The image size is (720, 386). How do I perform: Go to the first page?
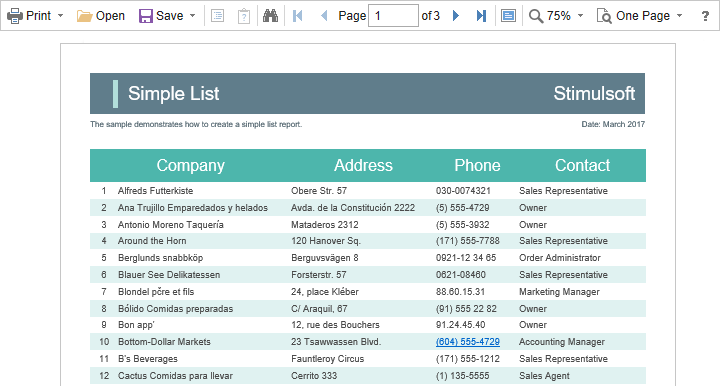[x=298, y=16]
